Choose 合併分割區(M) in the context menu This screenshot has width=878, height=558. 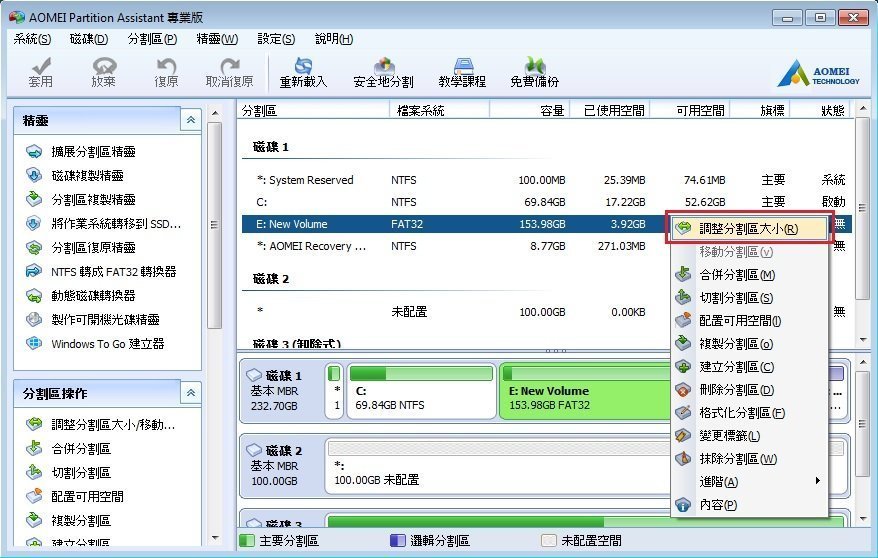[749, 275]
